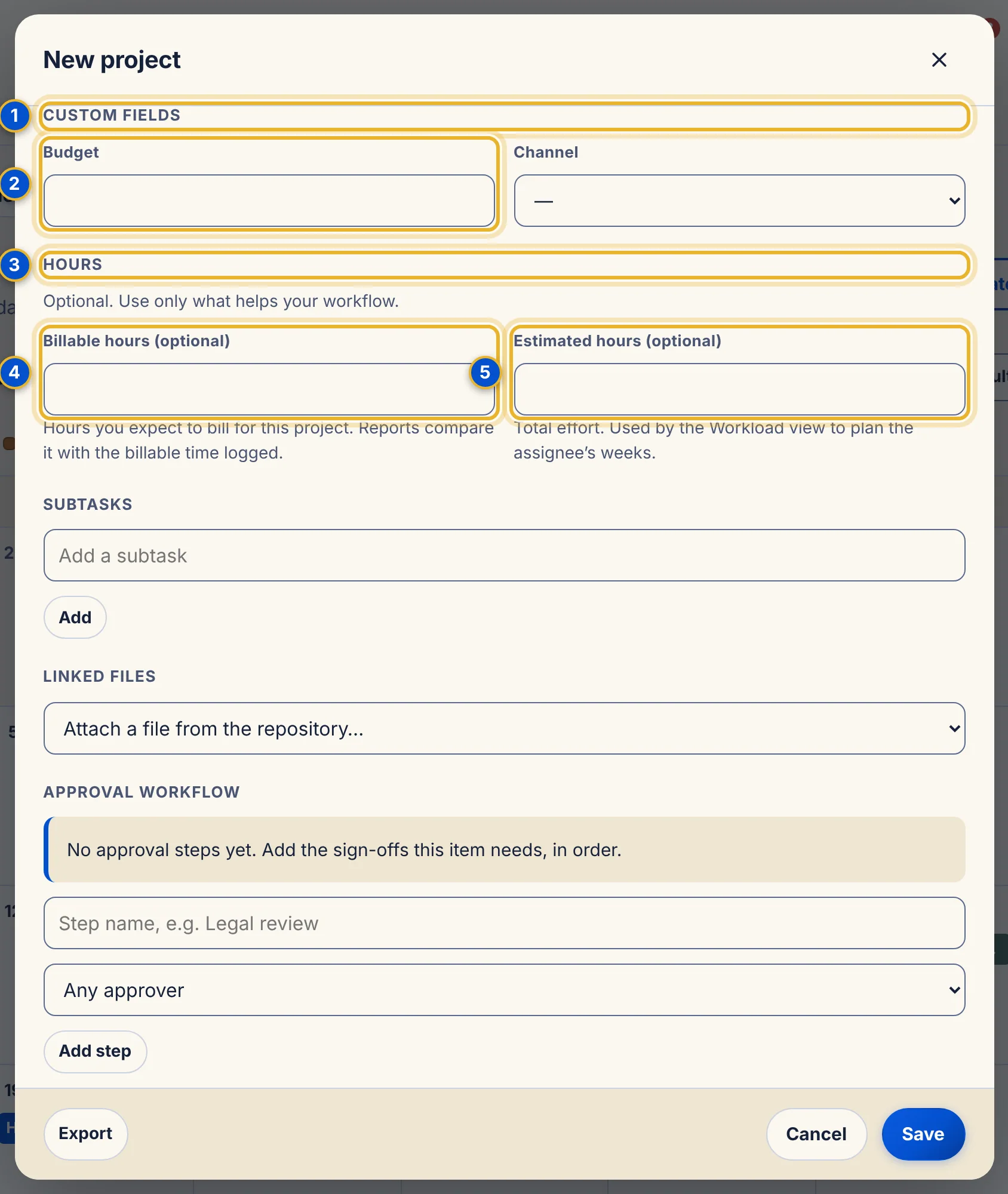Image resolution: width=1008 pixels, height=1194 pixels.
Task: Click the HOURS section heading
Action: click(73, 264)
